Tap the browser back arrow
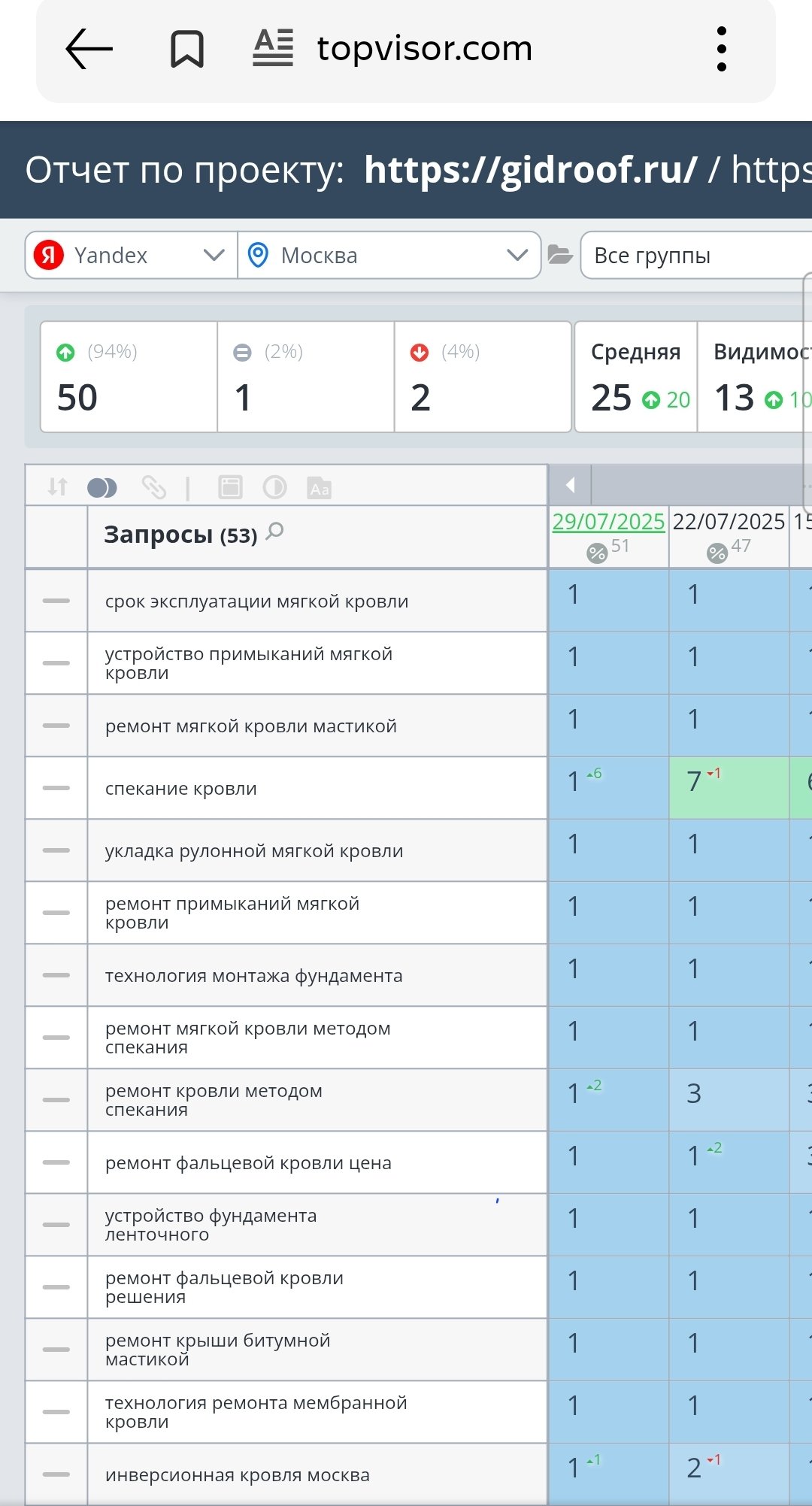Screen dimensions: 812x1506 point(89,50)
